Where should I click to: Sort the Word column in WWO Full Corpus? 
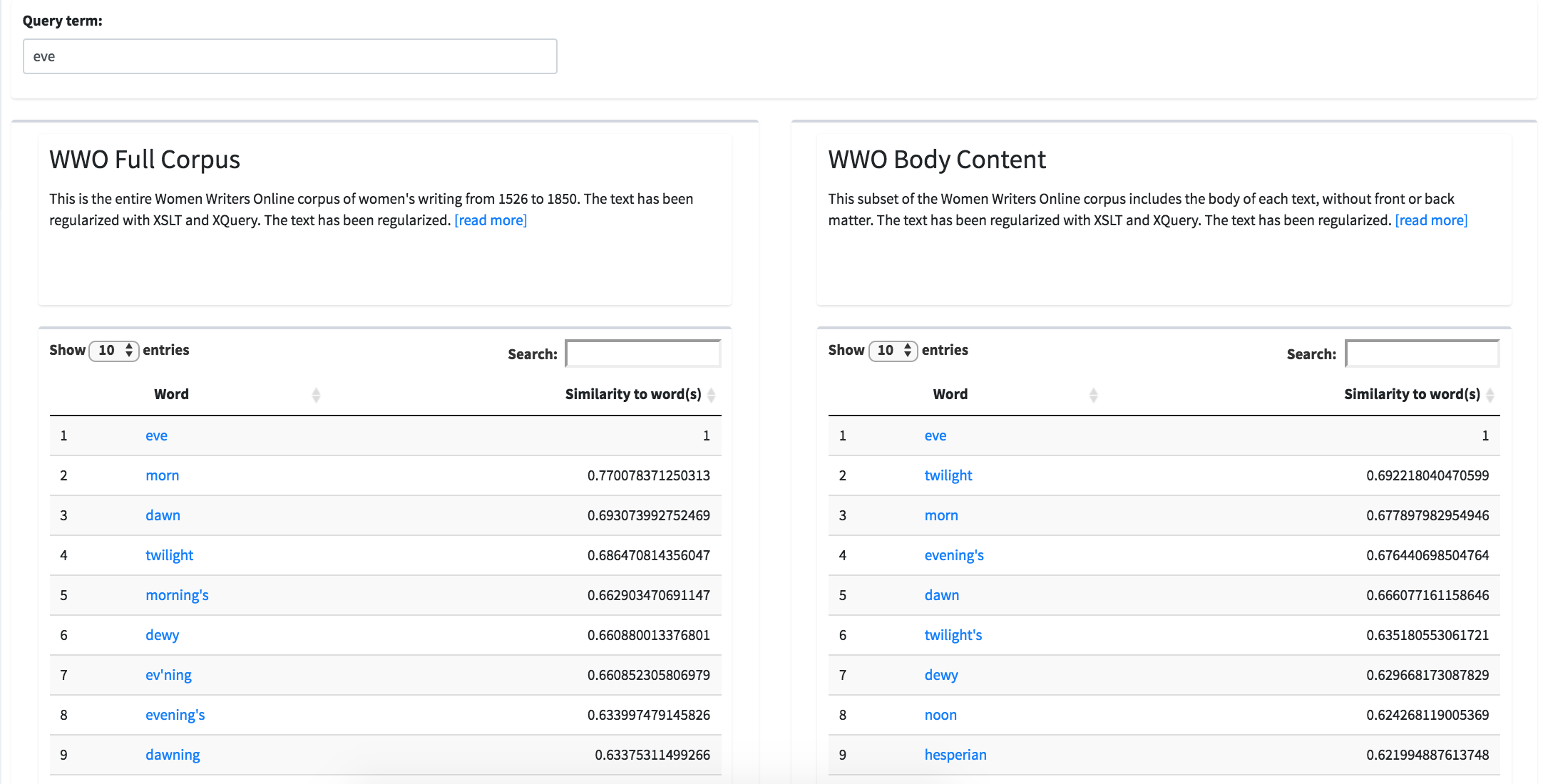(315, 394)
